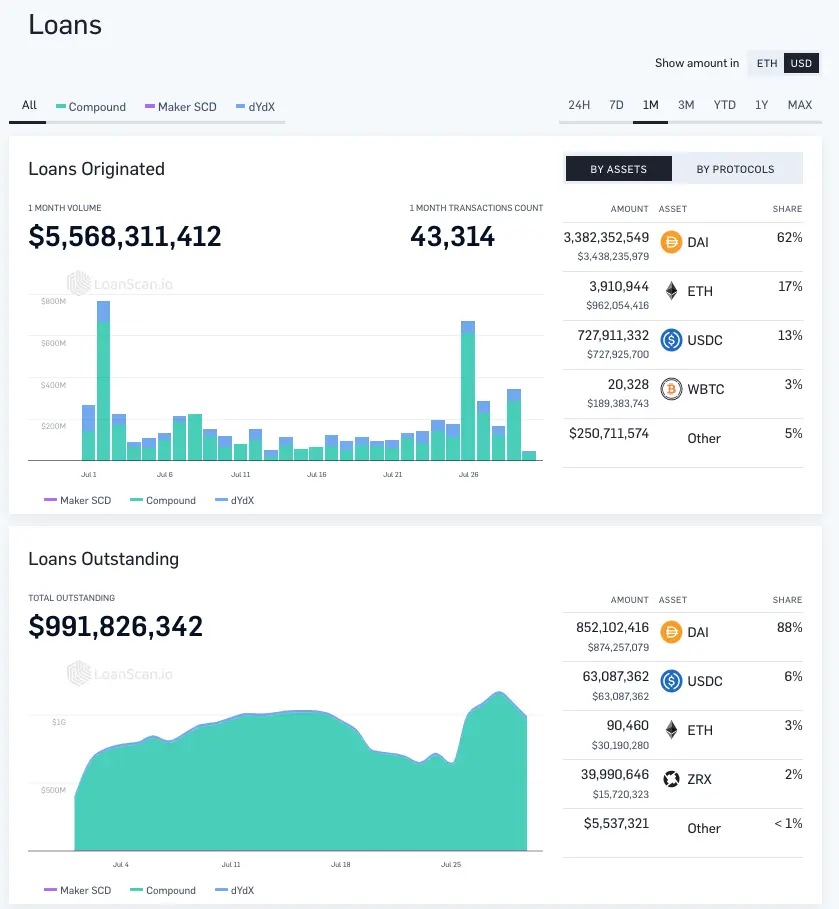Click the USDC icon in Loans Outstanding
The height and width of the screenshot is (909, 839).
tap(671, 681)
